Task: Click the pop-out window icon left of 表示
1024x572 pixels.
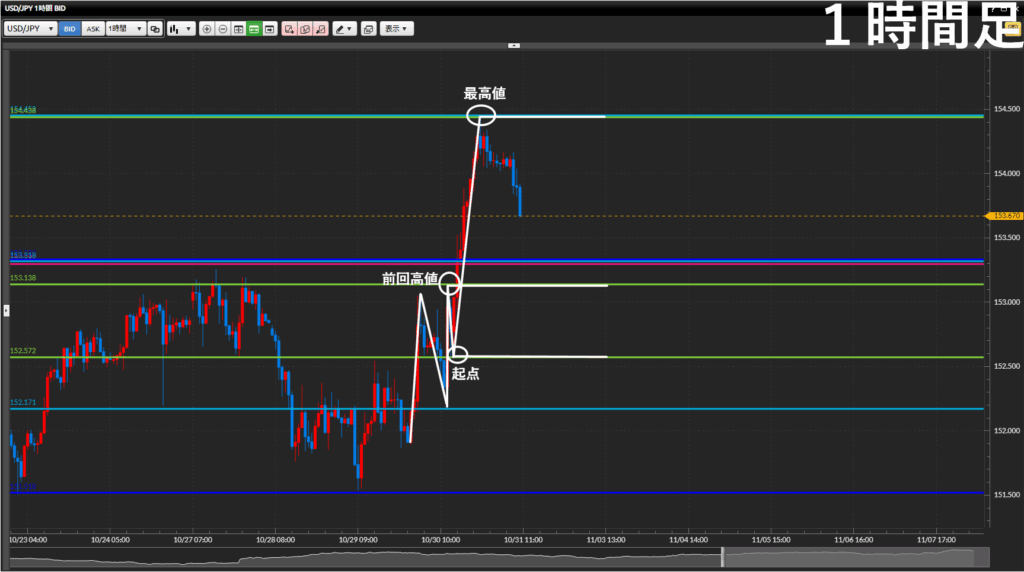Action: point(368,29)
